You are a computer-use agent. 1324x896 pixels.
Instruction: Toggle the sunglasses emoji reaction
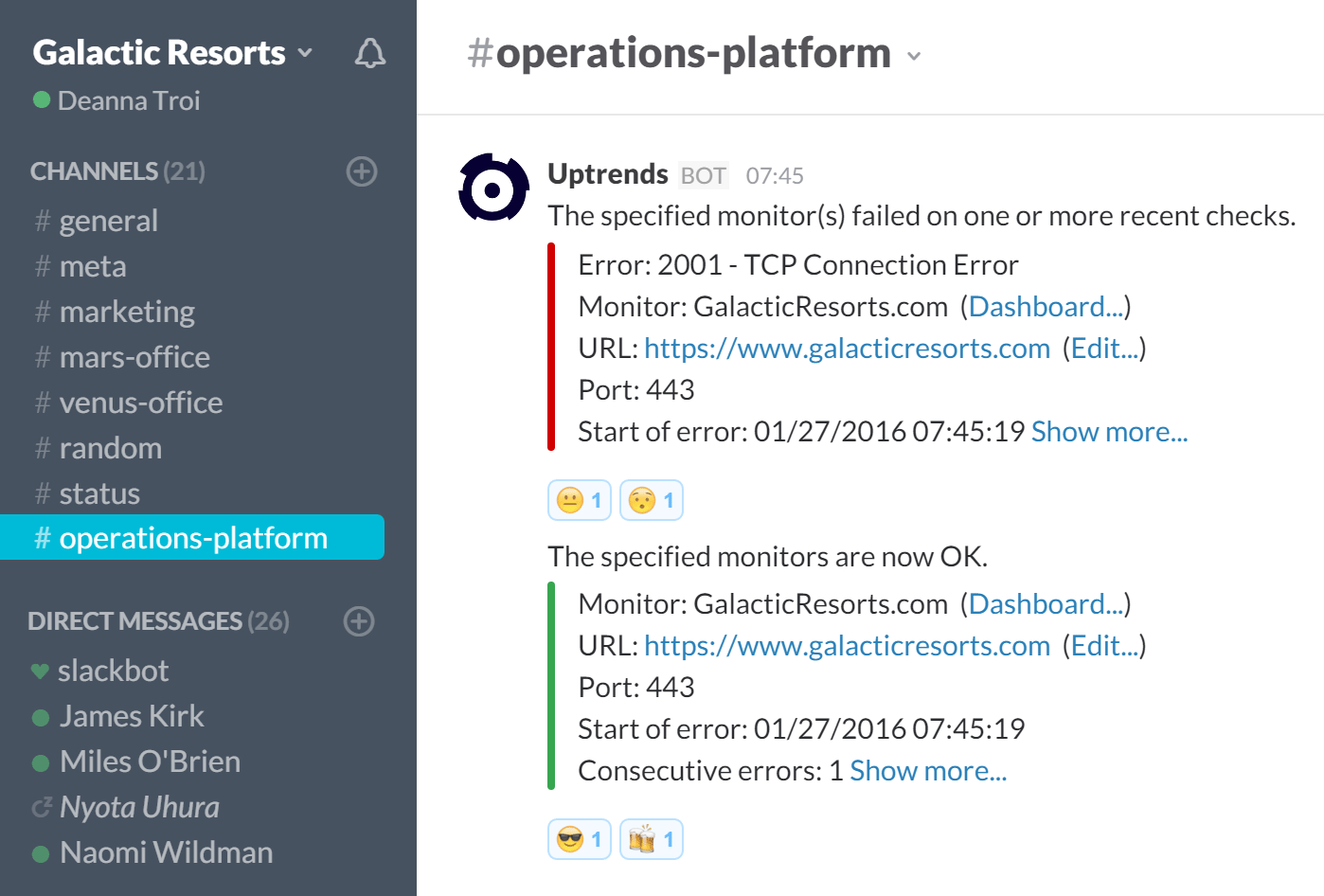click(x=580, y=839)
